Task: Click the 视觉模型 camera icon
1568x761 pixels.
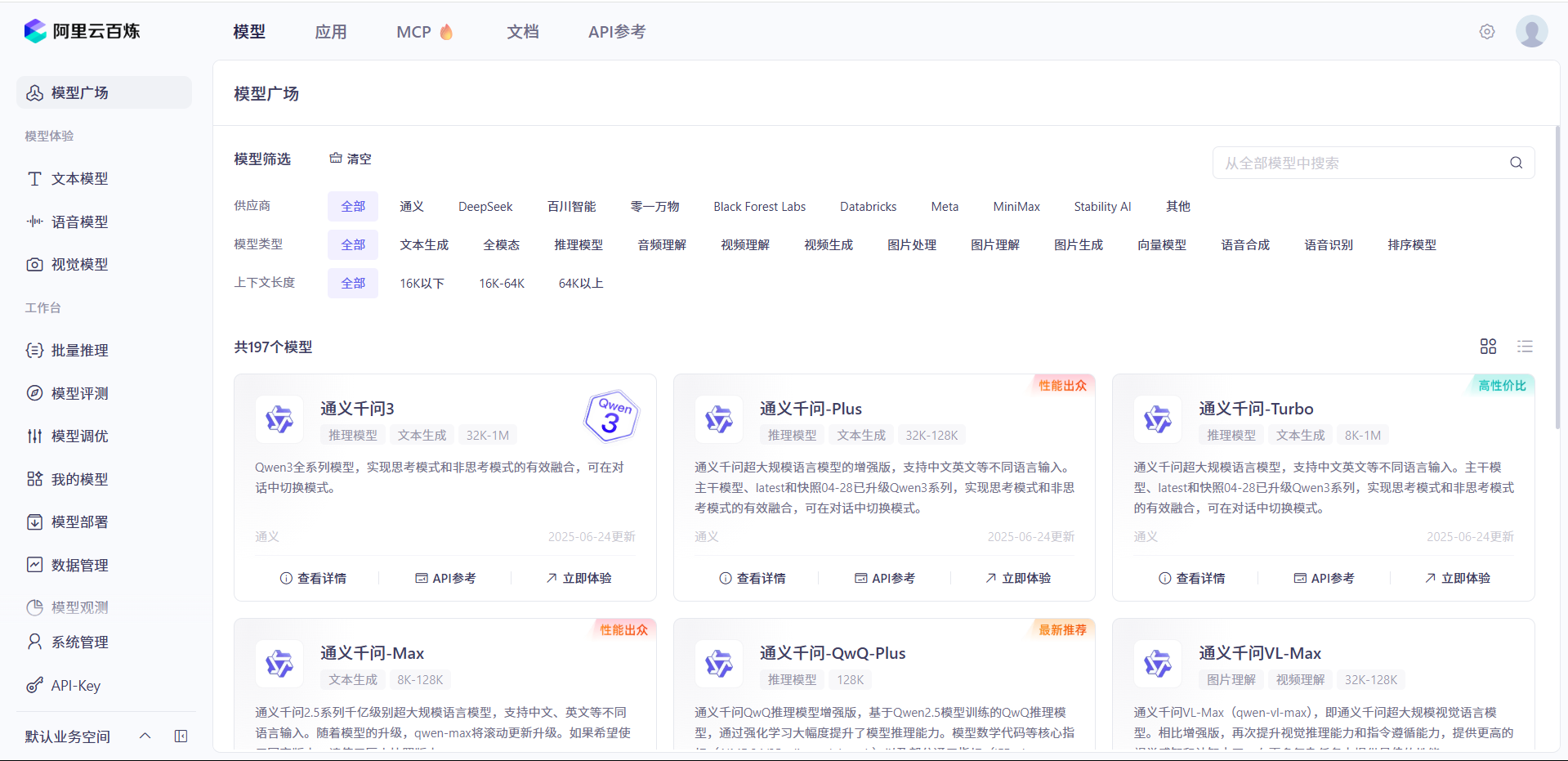Action: coord(34,264)
